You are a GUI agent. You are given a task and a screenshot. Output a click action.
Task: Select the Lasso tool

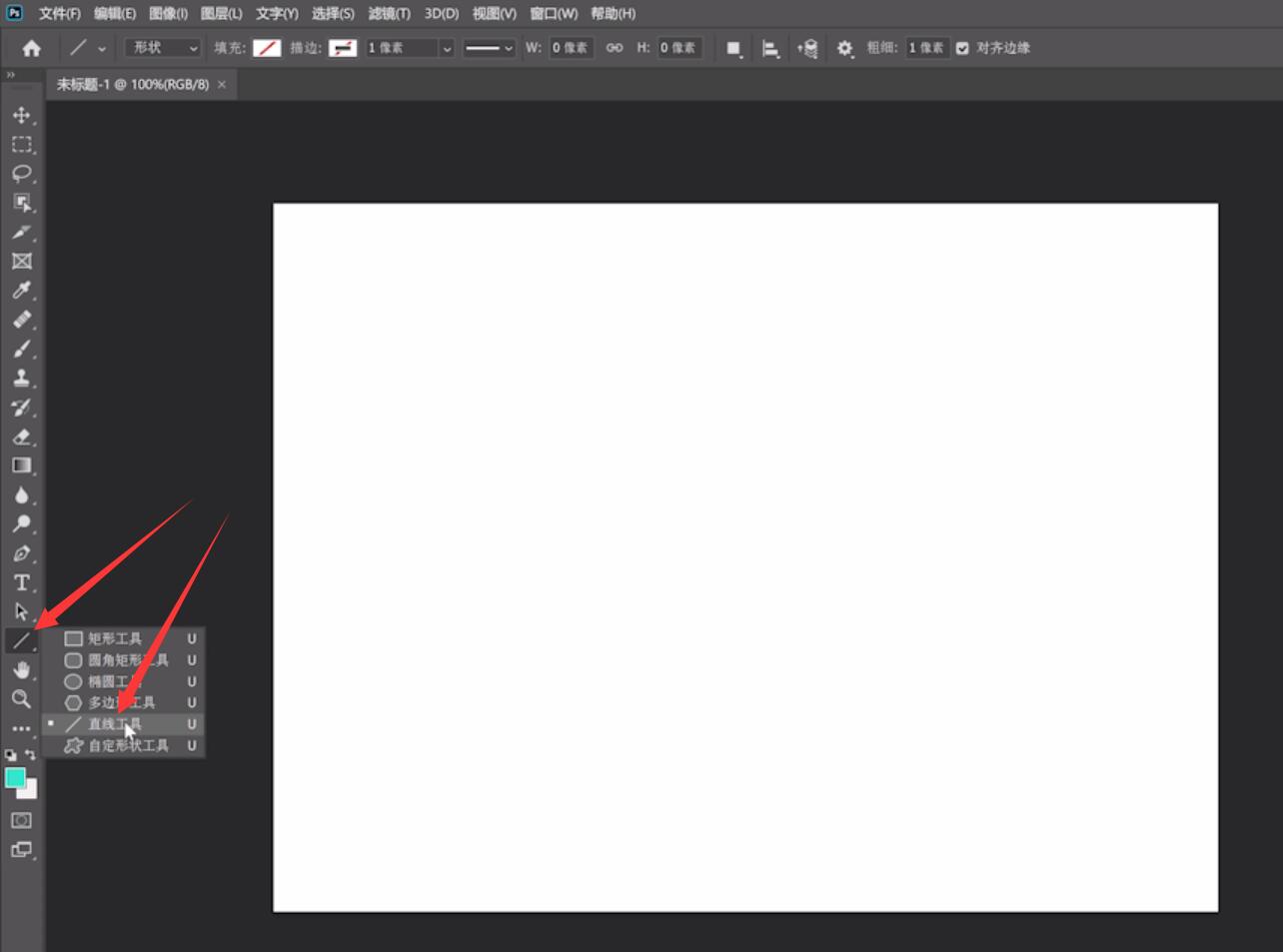(21, 173)
